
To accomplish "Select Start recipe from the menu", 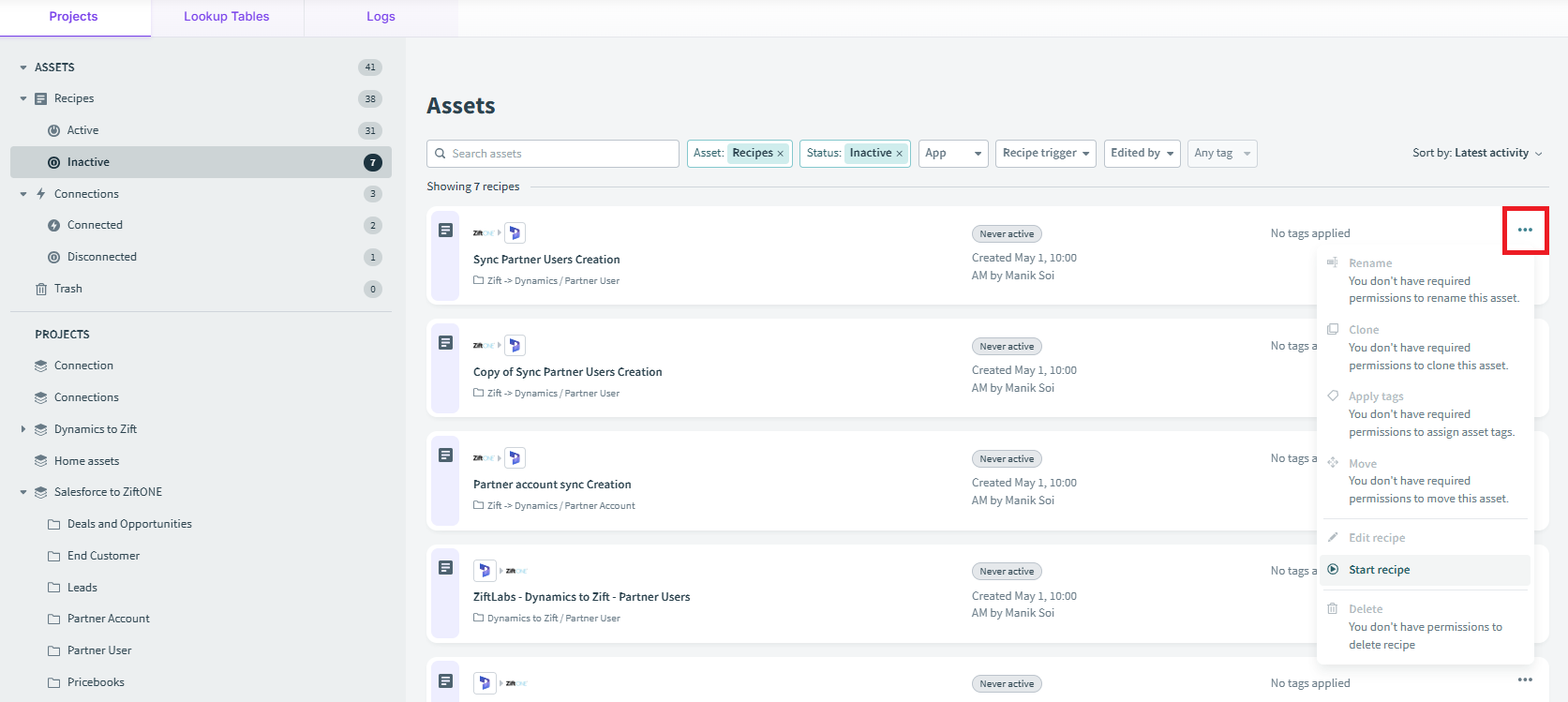I will 1425,570.
